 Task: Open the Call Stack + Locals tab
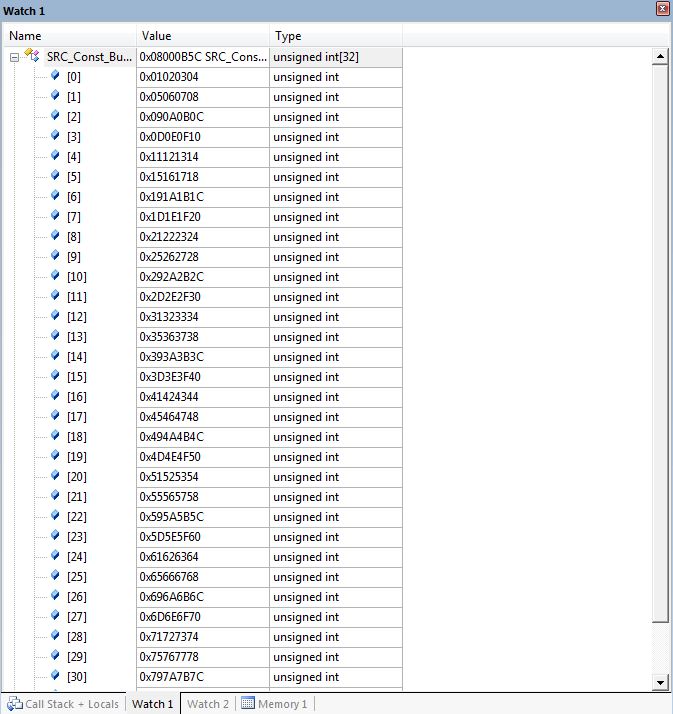point(71,704)
